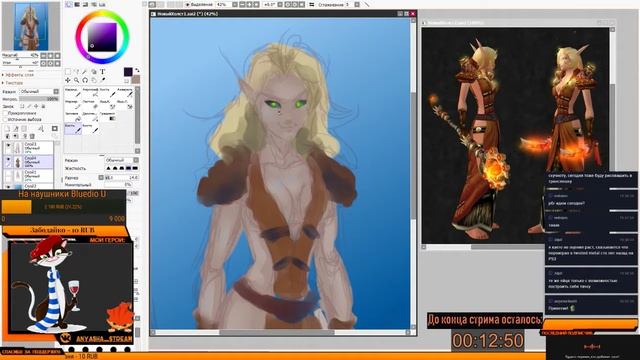Flip canvas view horizontally in top toolbar

click(x=311, y=4)
